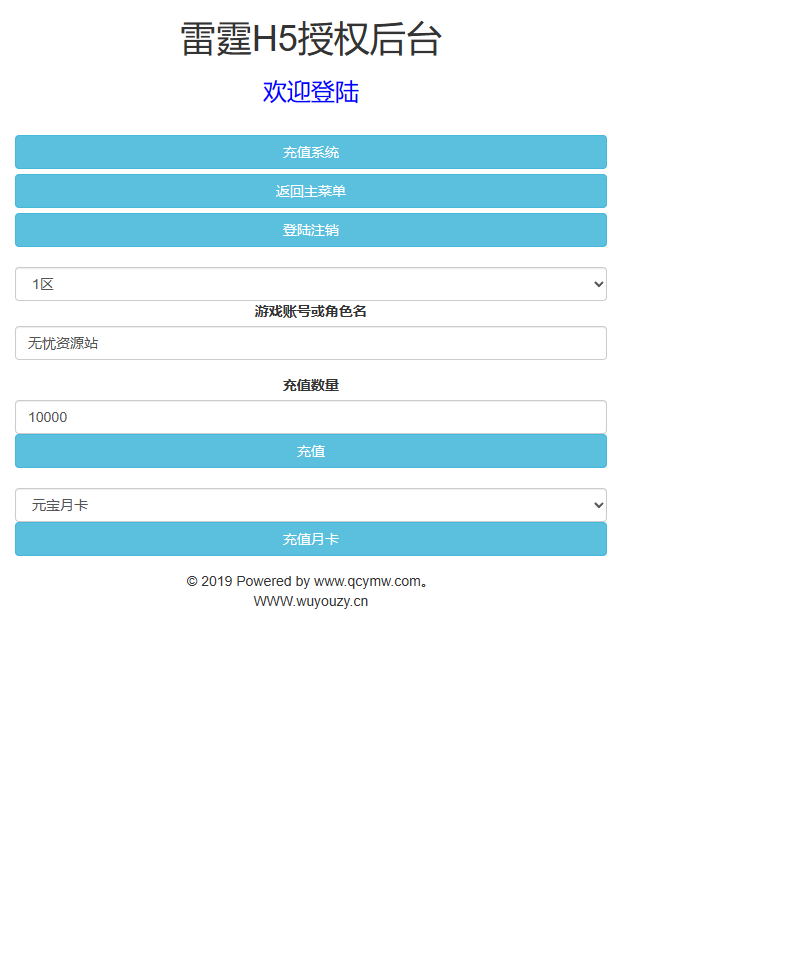804x960 pixels.
Task: Focus the 充值数量 field showing 10000
Action: [310, 417]
